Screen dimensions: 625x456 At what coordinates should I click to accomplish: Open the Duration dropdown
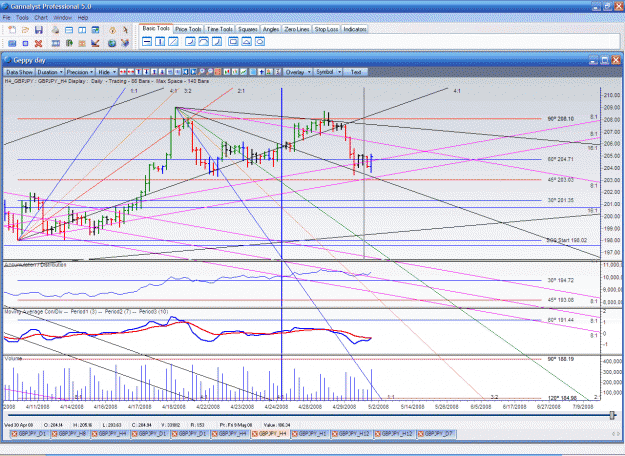(x=50, y=72)
